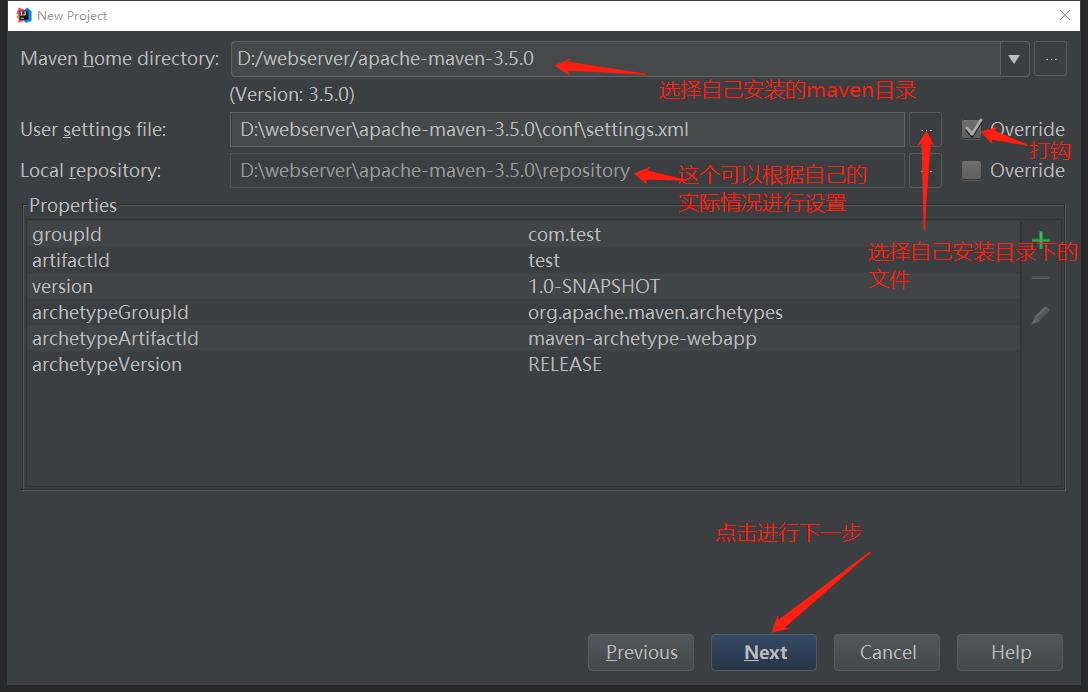1088x692 pixels.
Task: Click the IntelliJ logo in title bar
Action: click(24, 15)
